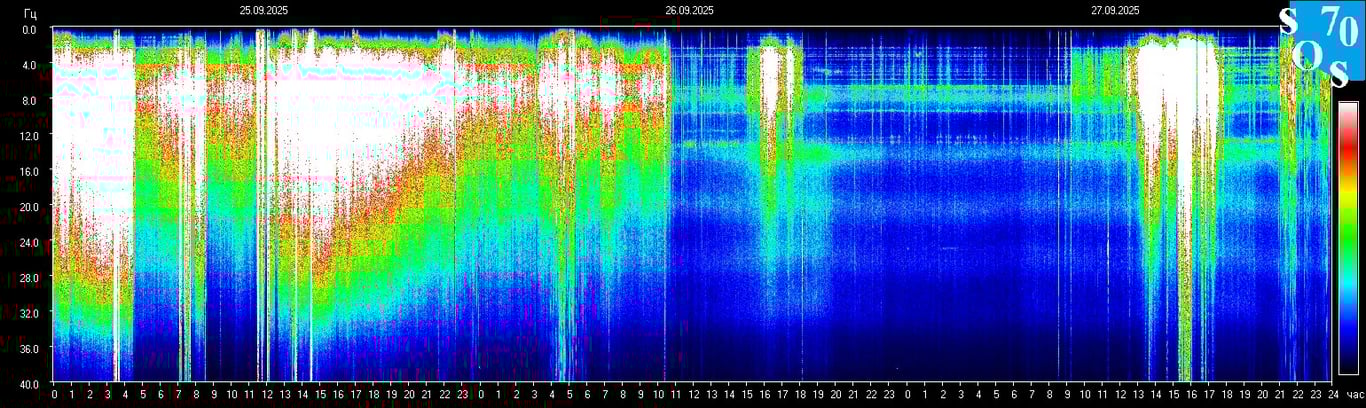The width and height of the screenshot is (1366, 408).
Task: Click the 0.0 frequency axis label
Action: [x=29, y=30]
